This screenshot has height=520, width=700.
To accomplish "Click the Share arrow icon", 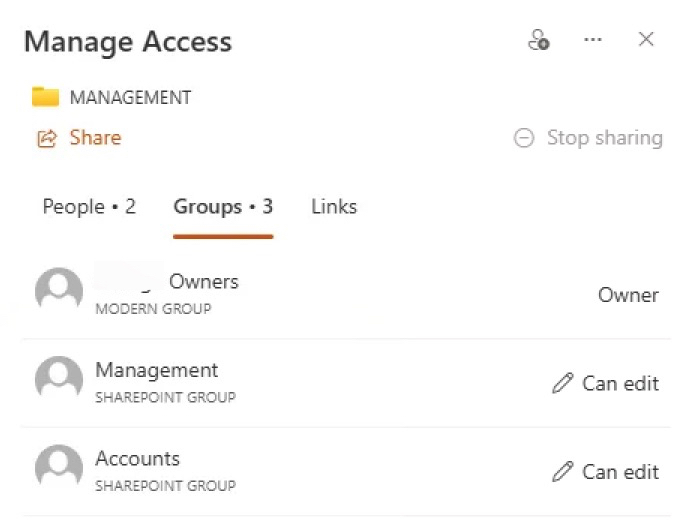I will 46,138.
